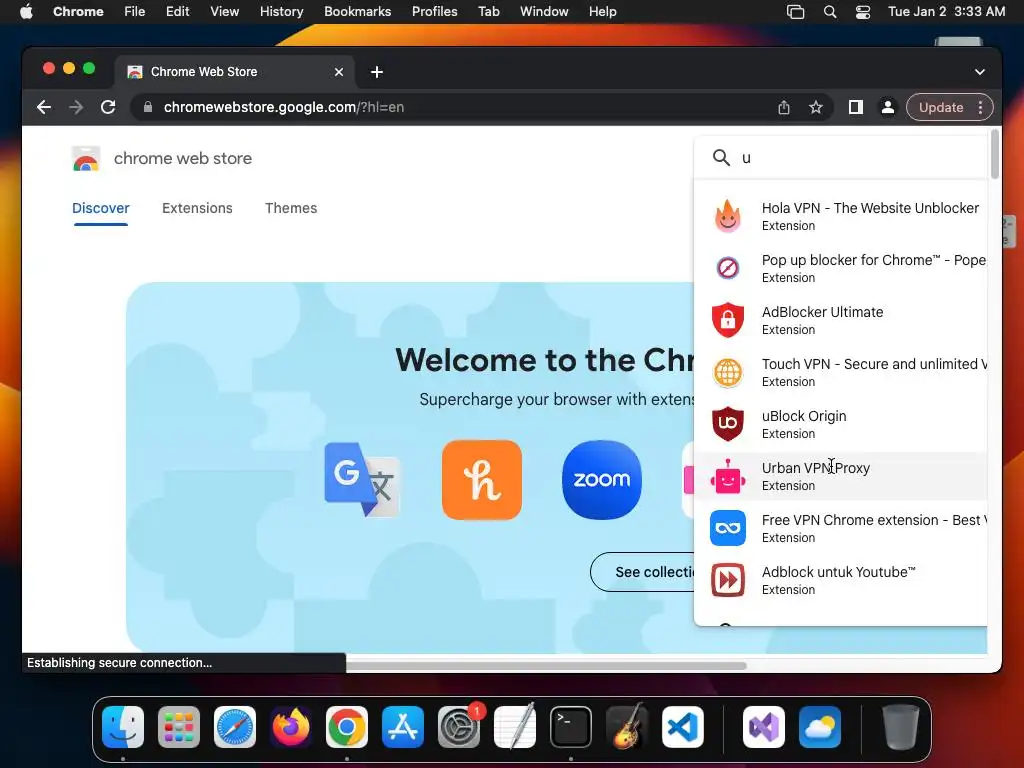Screen dimensions: 1024x768
Task: Open Visual Studio Code from Dock
Action: click(682, 726)
